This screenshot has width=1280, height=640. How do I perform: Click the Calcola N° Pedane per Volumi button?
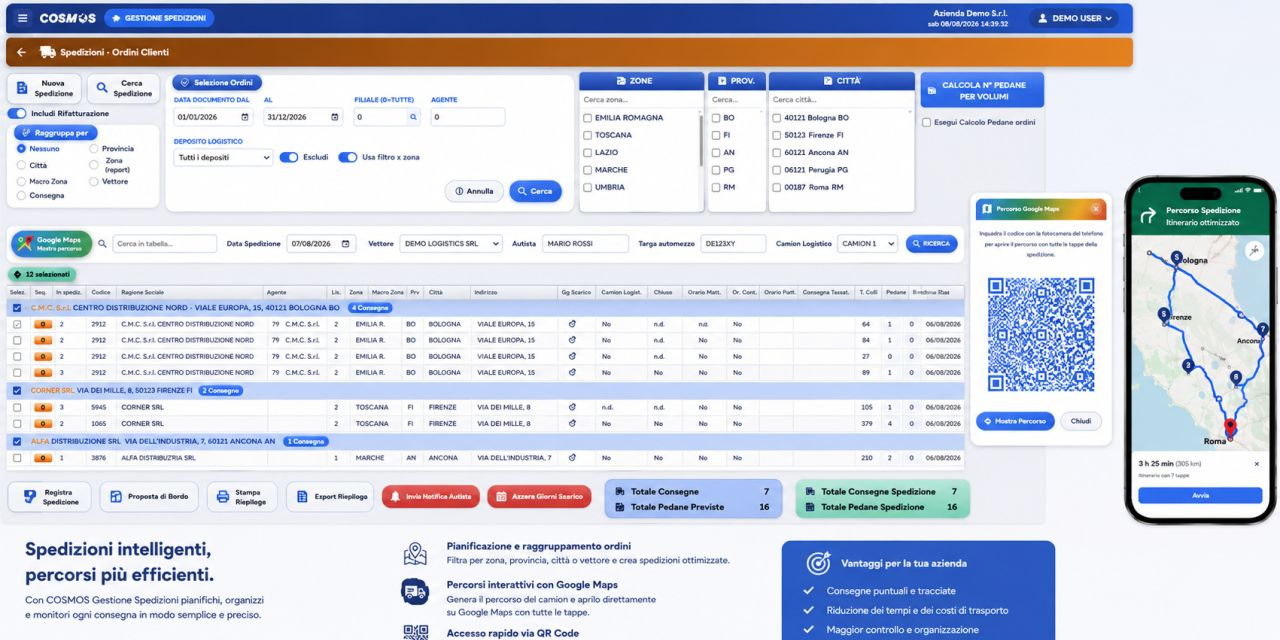pyautogui.click(x=982, y=90)
